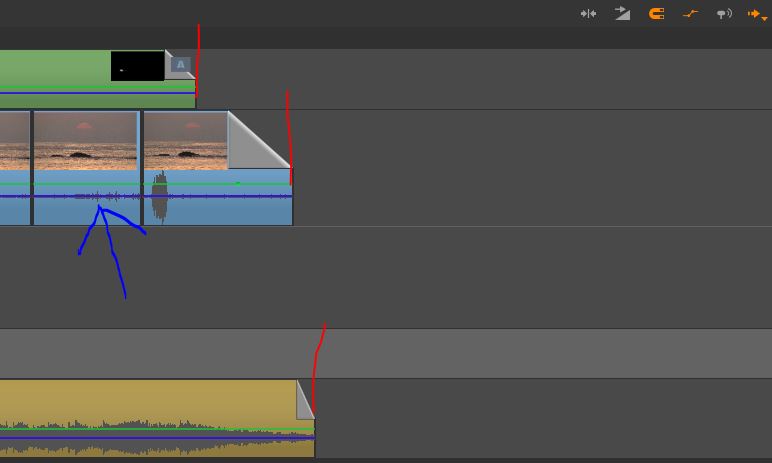Screen dimensions: 772x463
Task: Open editing mode dropdown with orange arrow
Action: click(x=757, y=14)
